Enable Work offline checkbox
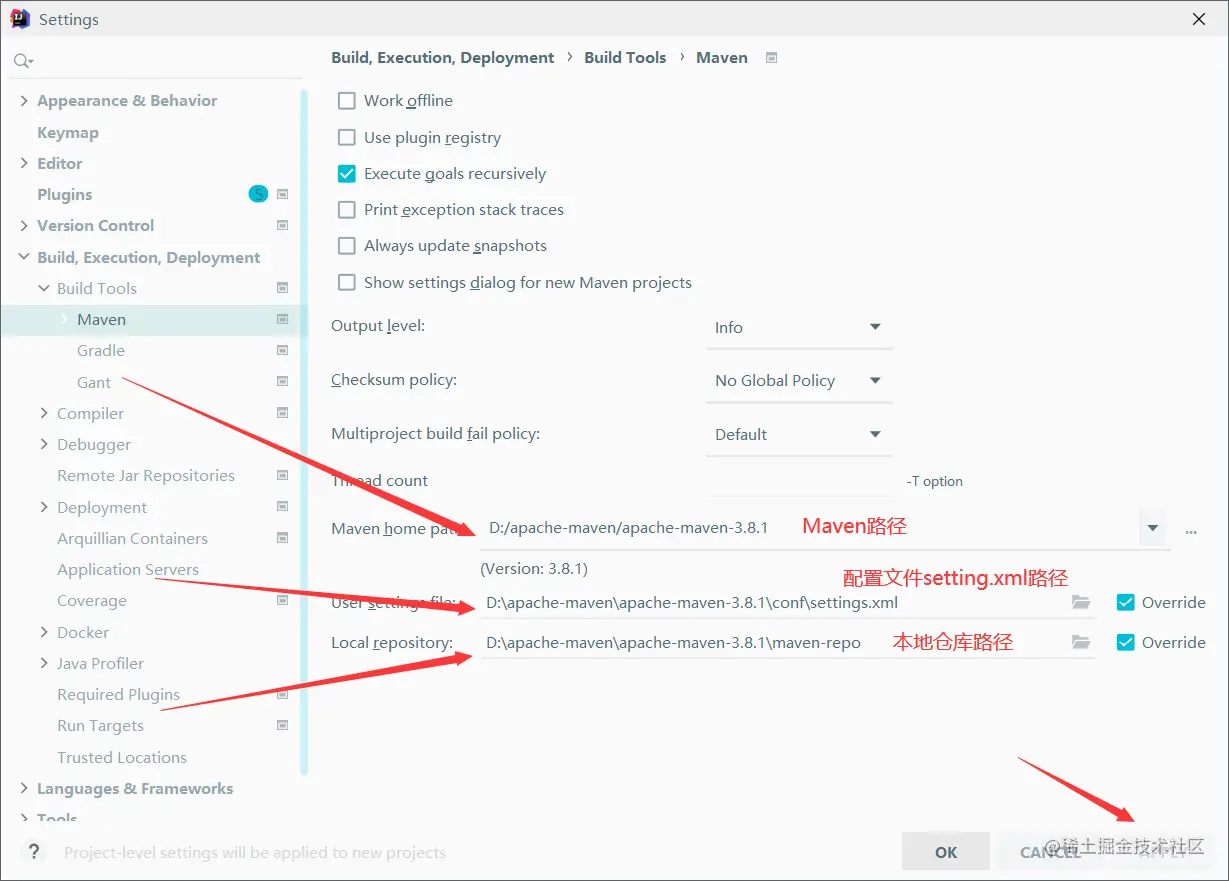The height and width of the screenshot is (881, 1229). pos(347,100)
